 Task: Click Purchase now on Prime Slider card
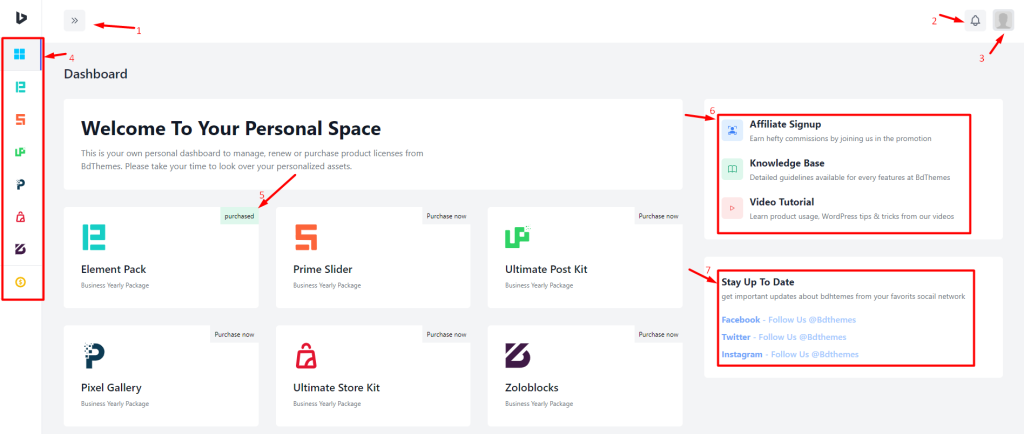[446, 215]
